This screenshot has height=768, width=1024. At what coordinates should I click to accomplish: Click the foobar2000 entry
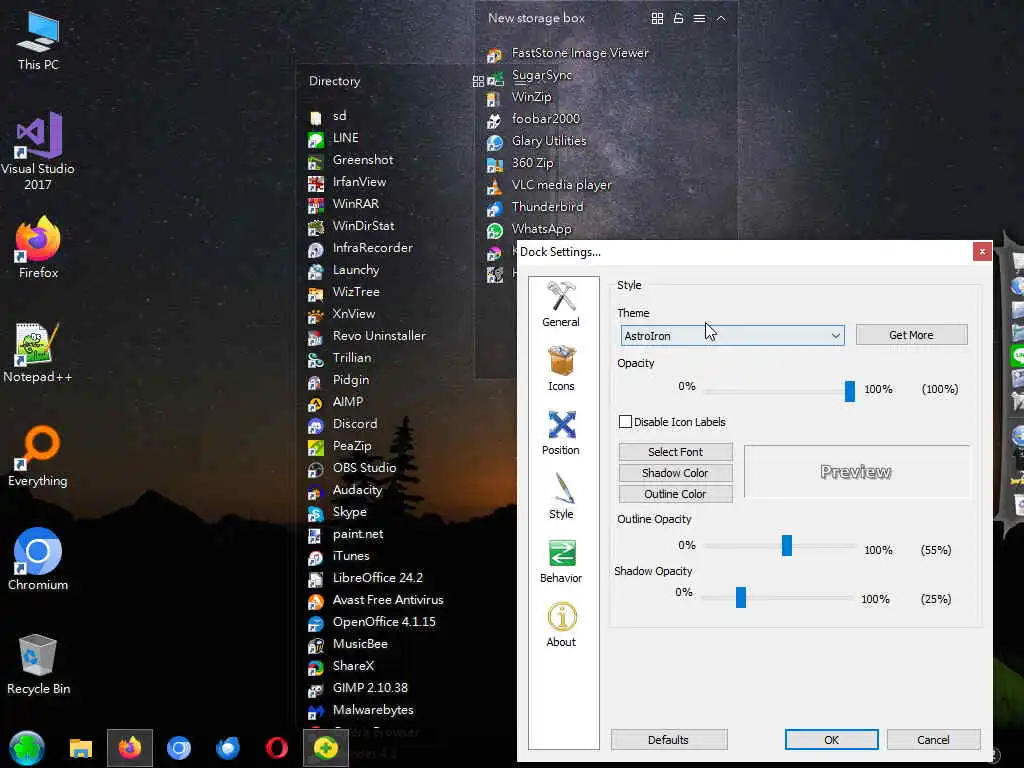coord(534,120)
